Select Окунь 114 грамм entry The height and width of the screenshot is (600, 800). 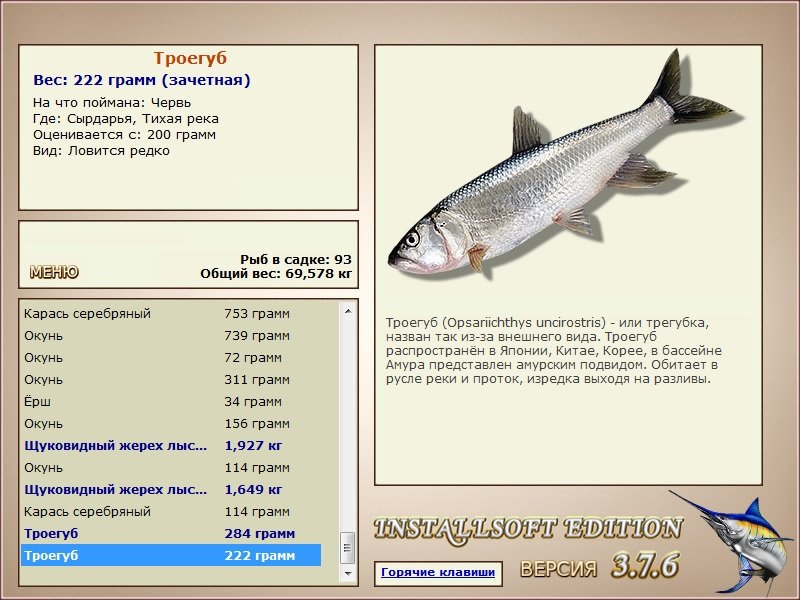[171, 467]
